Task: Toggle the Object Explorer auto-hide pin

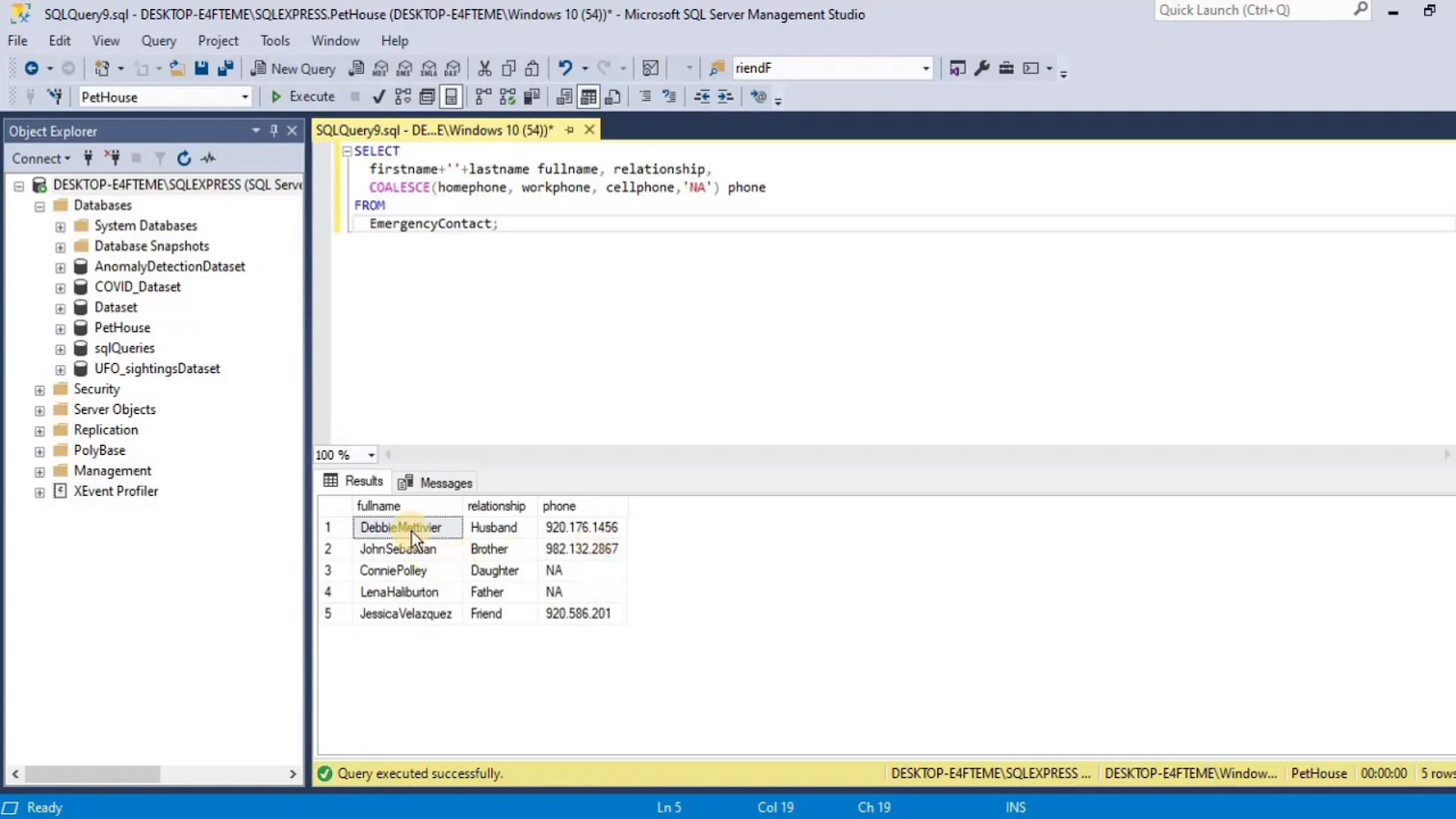Action: [273, 130]
